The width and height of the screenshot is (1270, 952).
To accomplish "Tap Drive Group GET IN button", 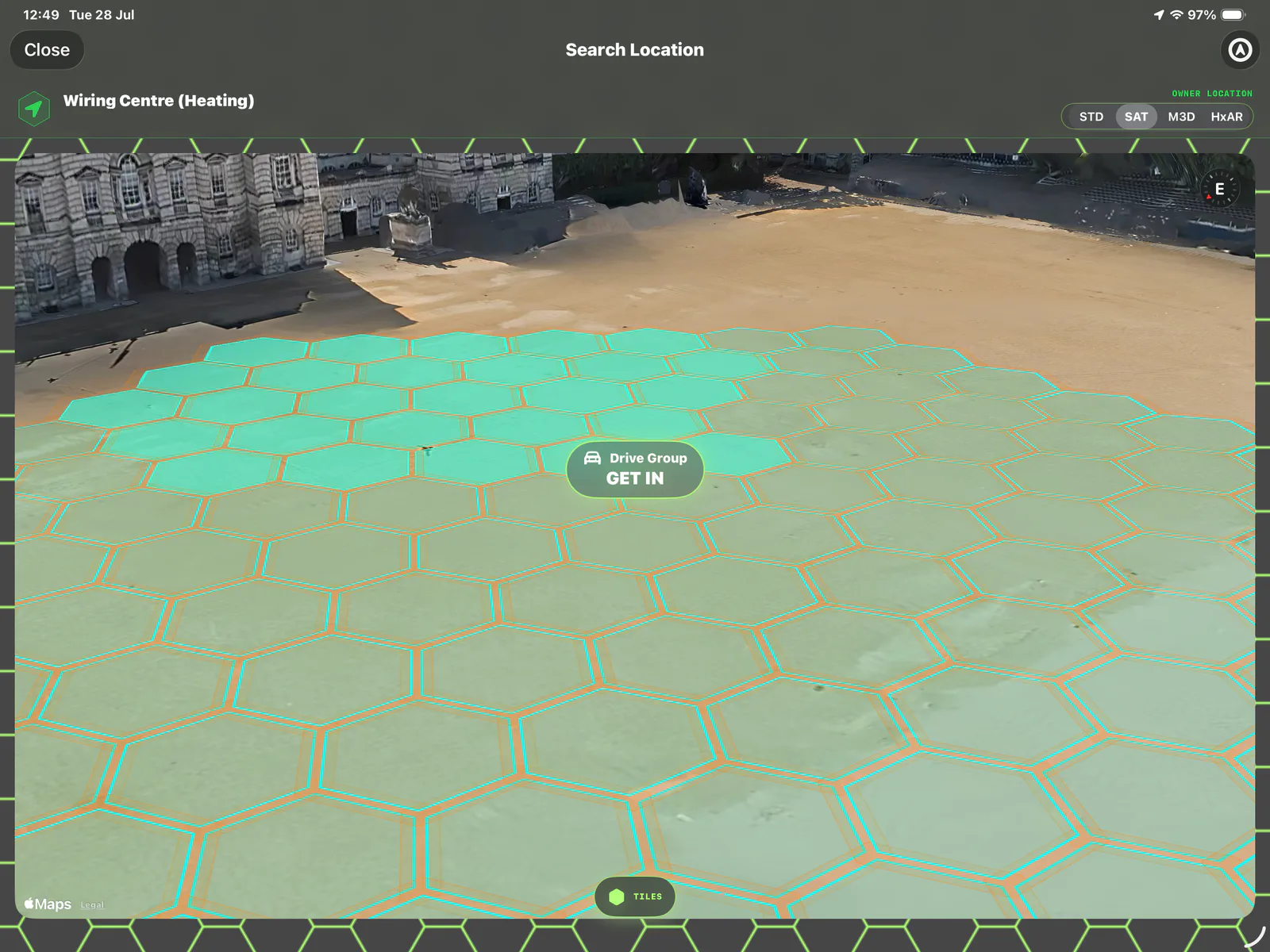I will pyautogui.click(x=635, y=469).
